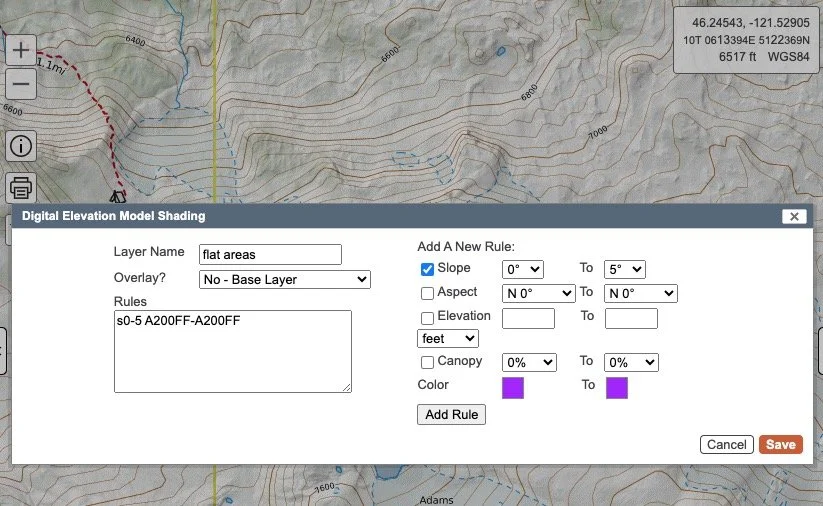Zoom in the map with plus button
Viewport: 823px width, 506px height.
[x=20, y=50]
